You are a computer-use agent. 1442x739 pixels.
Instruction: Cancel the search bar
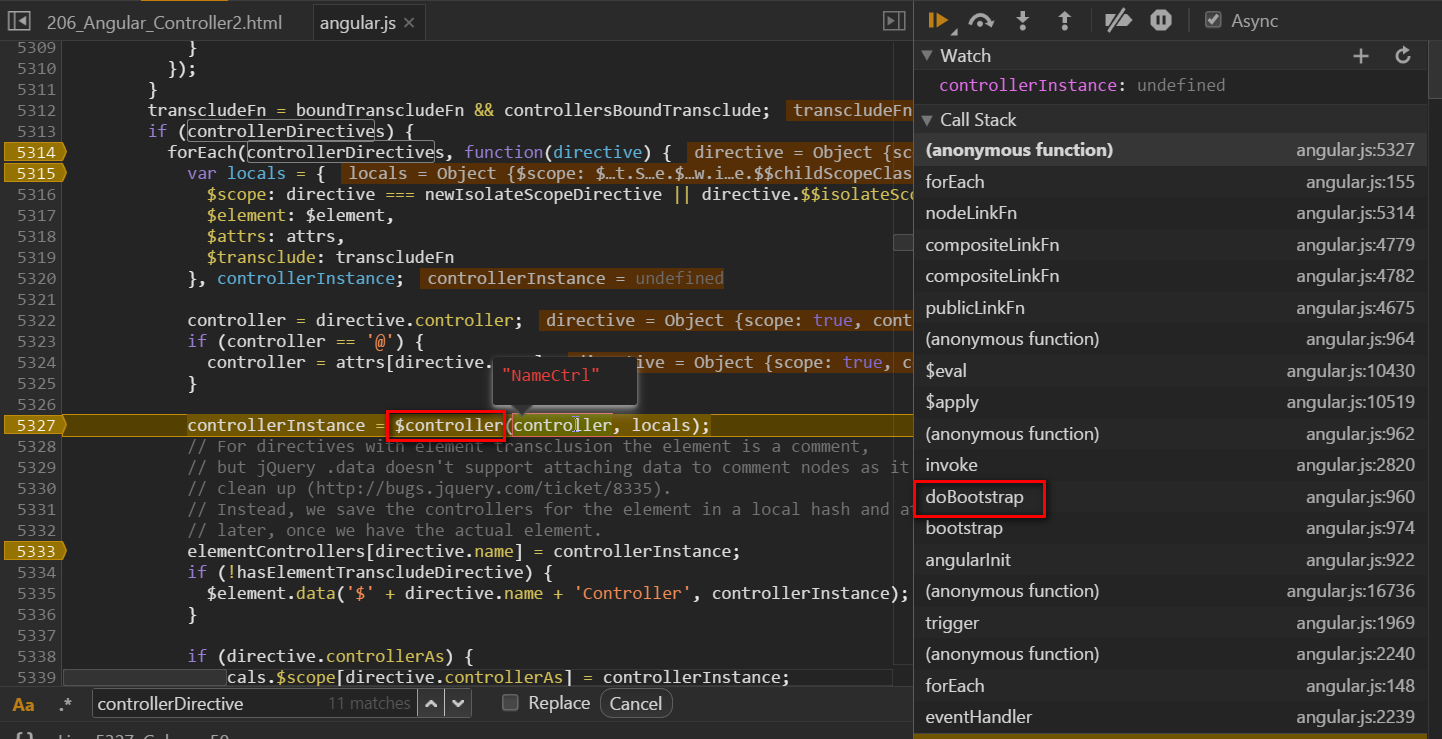pos(636,703)
